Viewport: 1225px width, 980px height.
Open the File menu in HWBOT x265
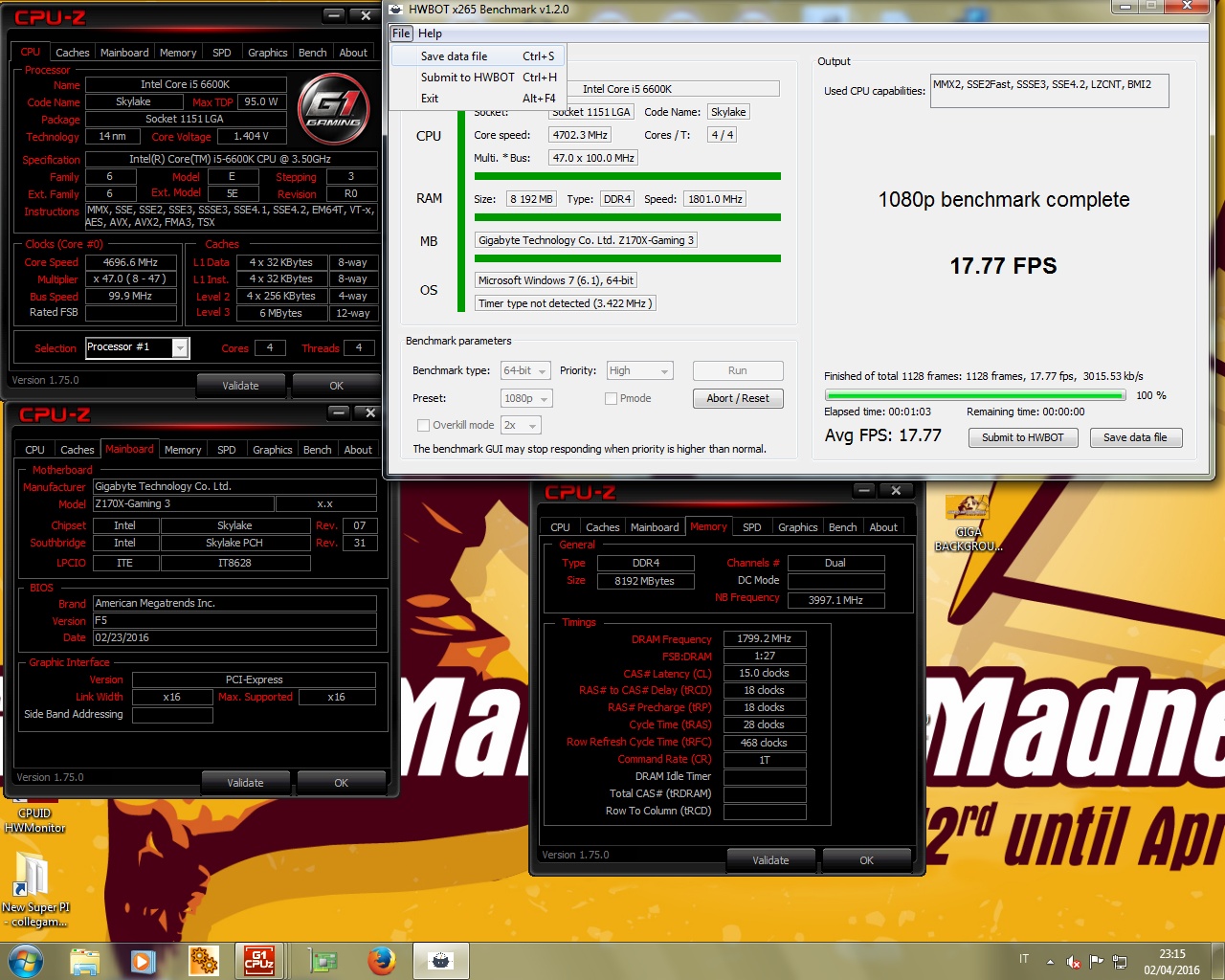pos(401,33)
